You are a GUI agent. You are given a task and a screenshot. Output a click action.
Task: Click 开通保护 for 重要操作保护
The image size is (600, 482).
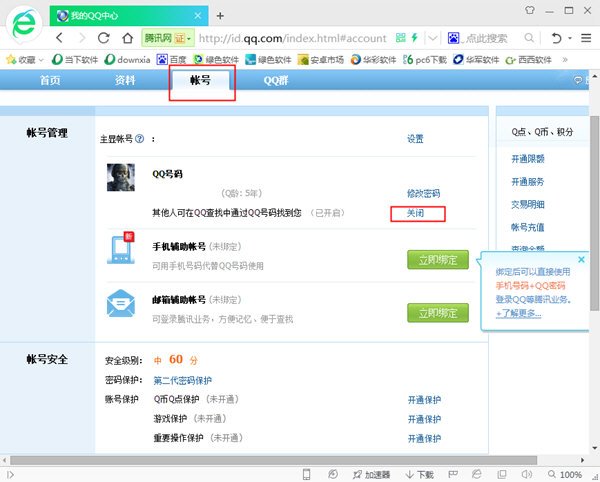pyautogui.click(x=424, y=438)
